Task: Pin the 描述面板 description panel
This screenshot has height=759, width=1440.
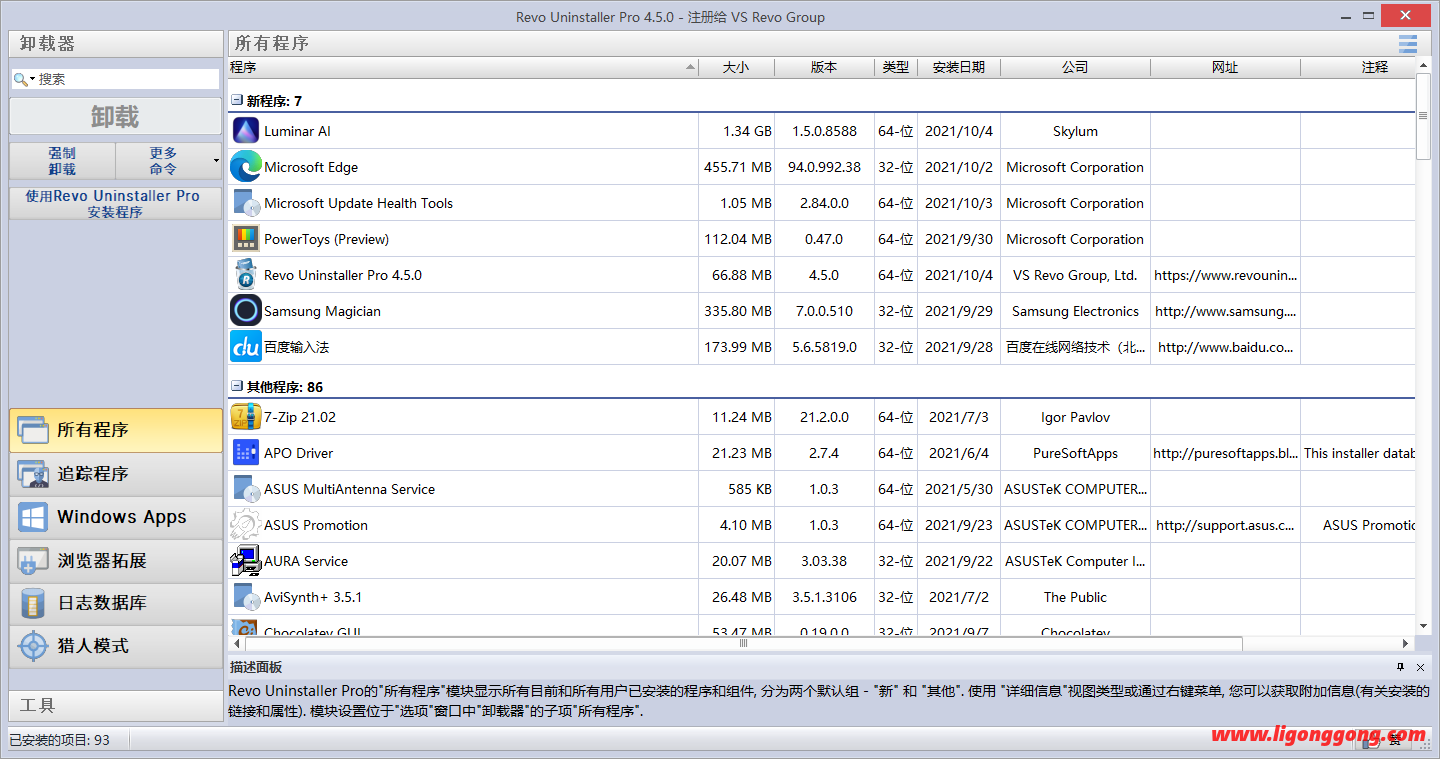Action: pos(1401,668)
